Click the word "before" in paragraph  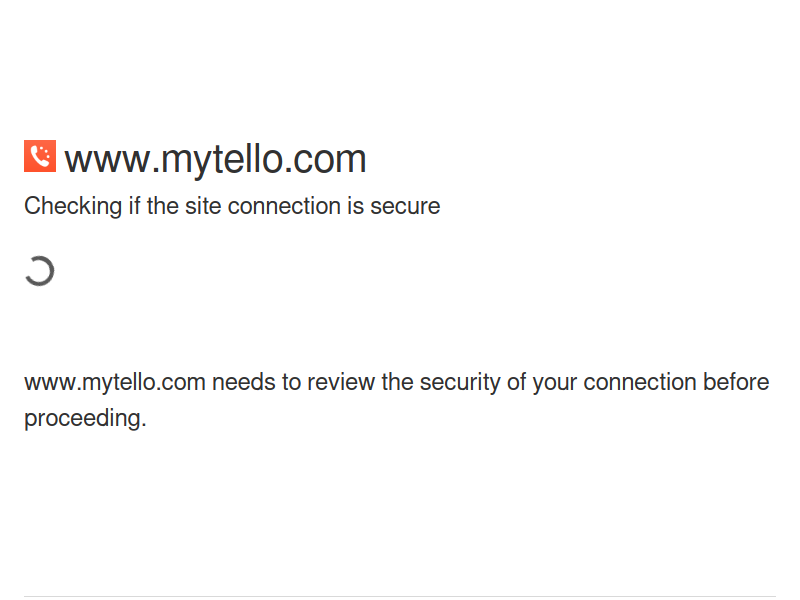(736, 382)
